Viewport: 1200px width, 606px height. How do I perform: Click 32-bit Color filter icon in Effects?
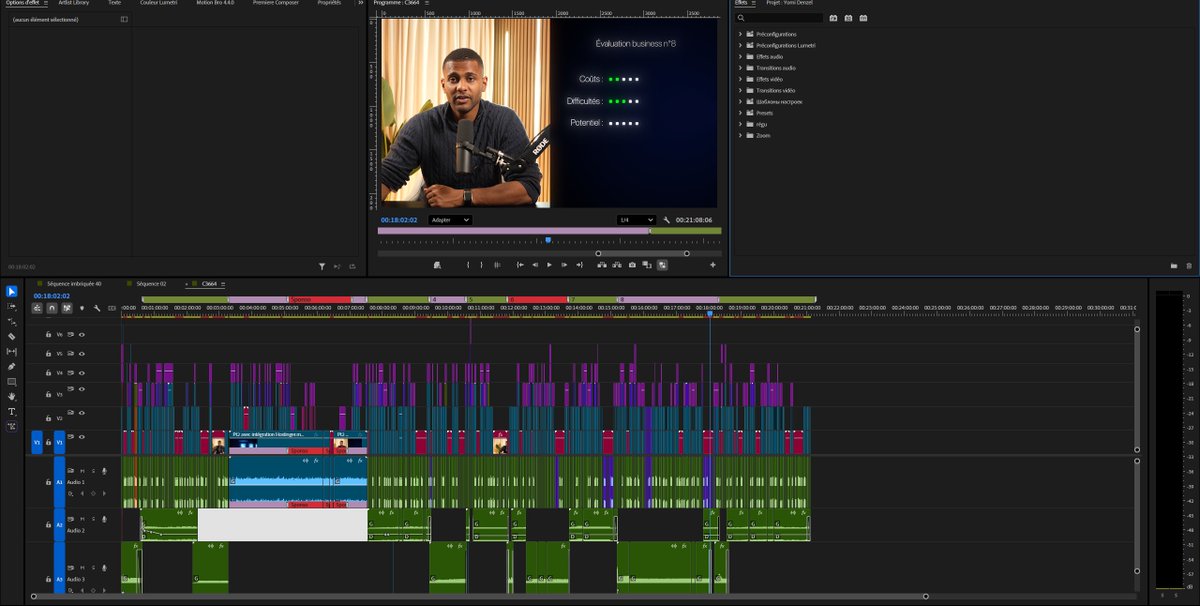coord(848,18)
